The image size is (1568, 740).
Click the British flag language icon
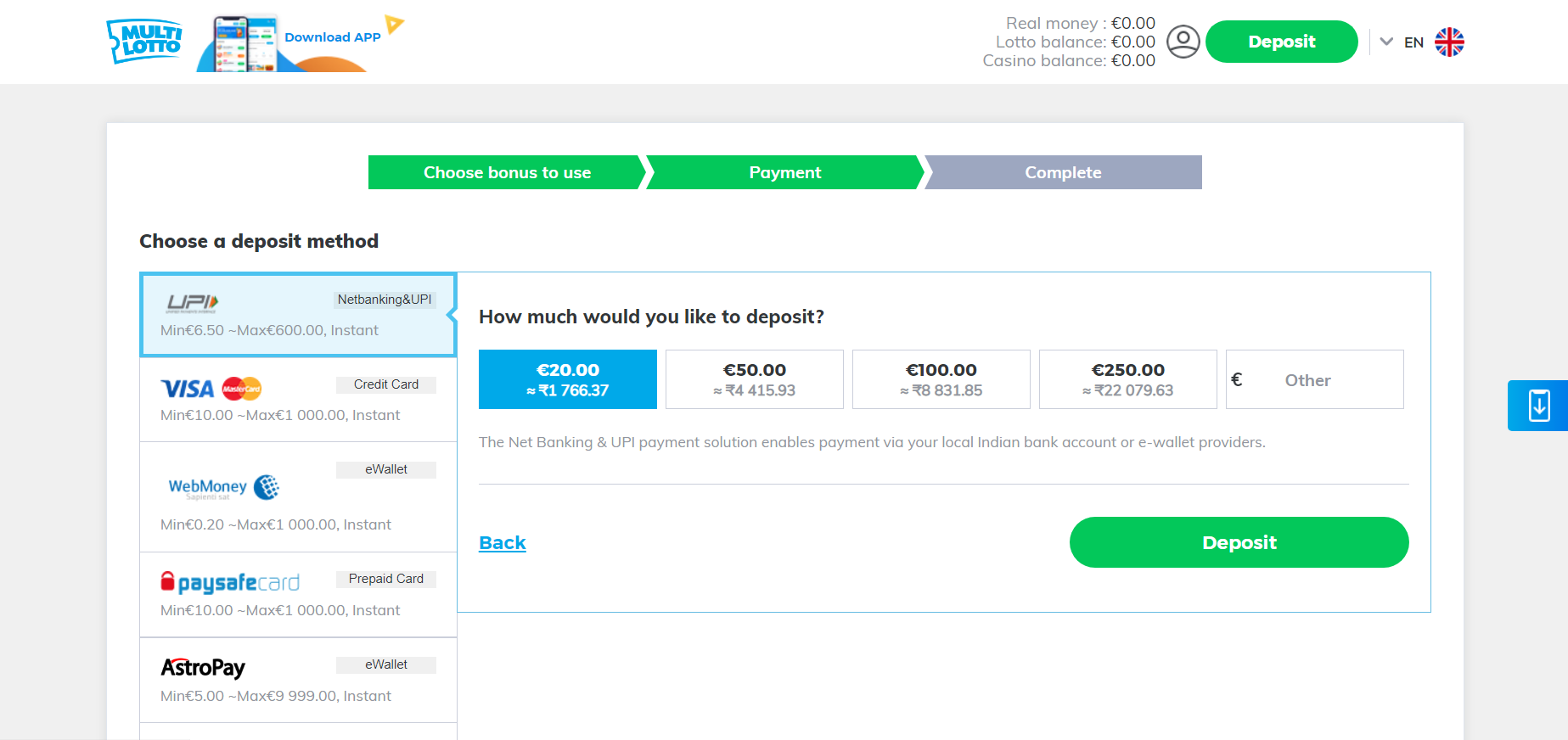[x=1449, y=41]
